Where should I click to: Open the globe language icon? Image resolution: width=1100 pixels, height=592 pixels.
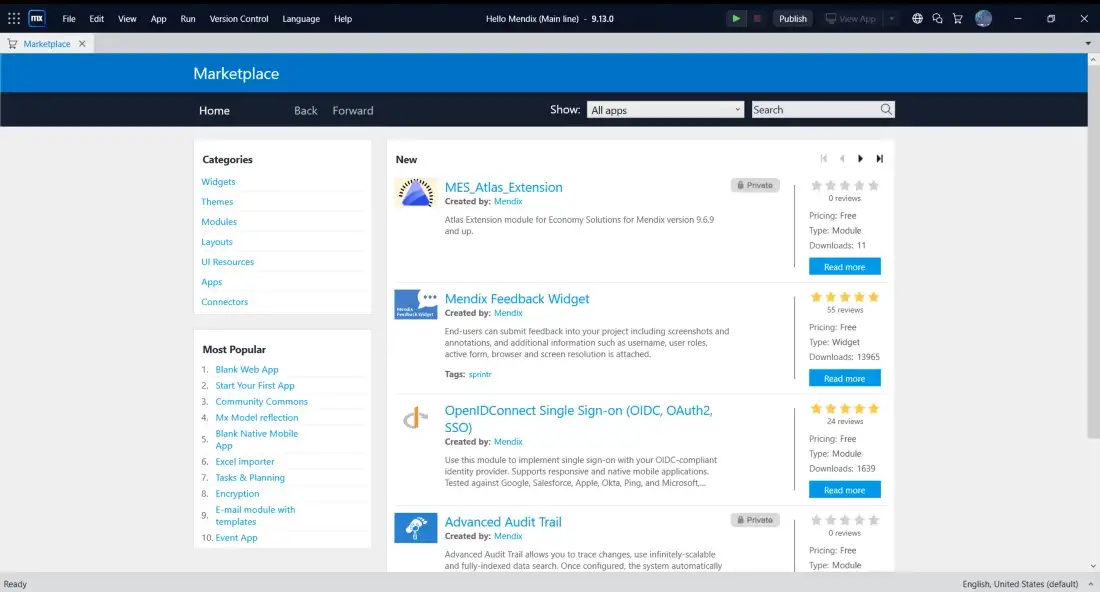[917, 19]
